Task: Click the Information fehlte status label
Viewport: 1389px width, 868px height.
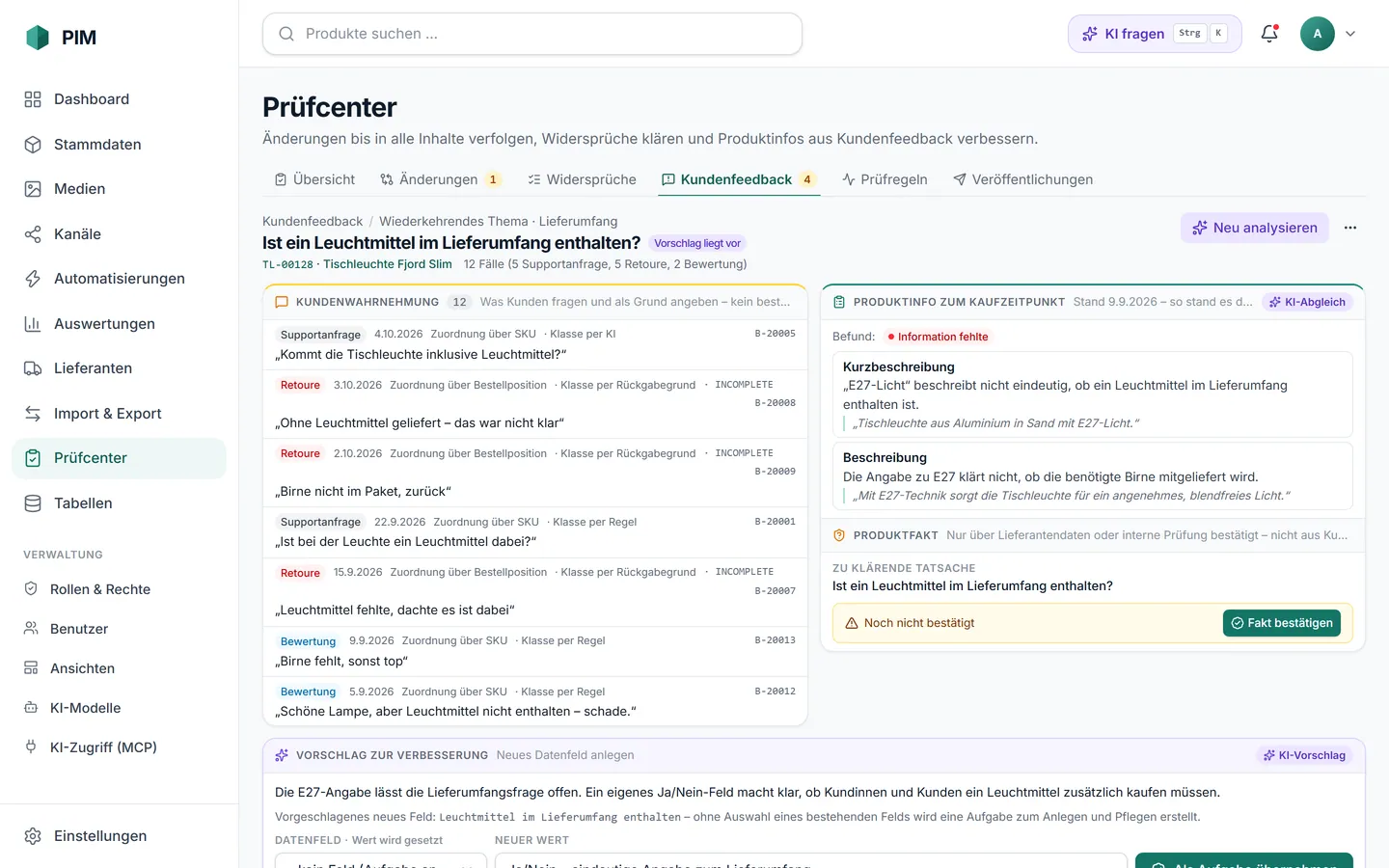Action: click(x=939, y=337)
